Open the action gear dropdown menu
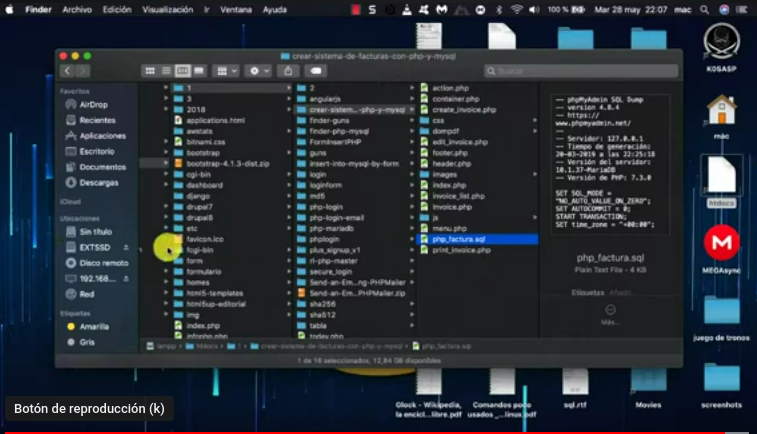The height and width of the screenshot is (434, 757). pyautogui.click(x=257, y=71)
